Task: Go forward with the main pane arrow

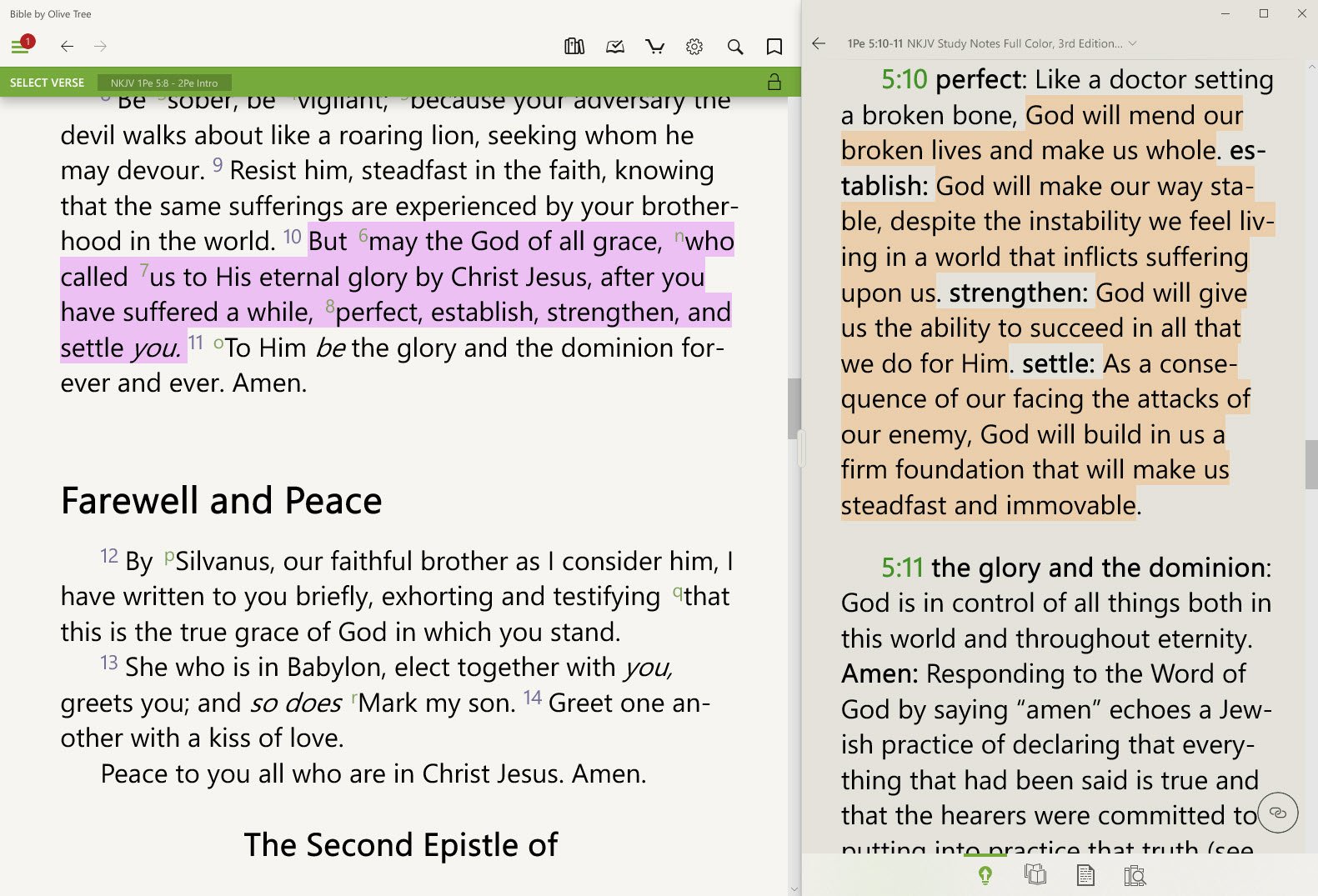Action: (x=100, y=46)
